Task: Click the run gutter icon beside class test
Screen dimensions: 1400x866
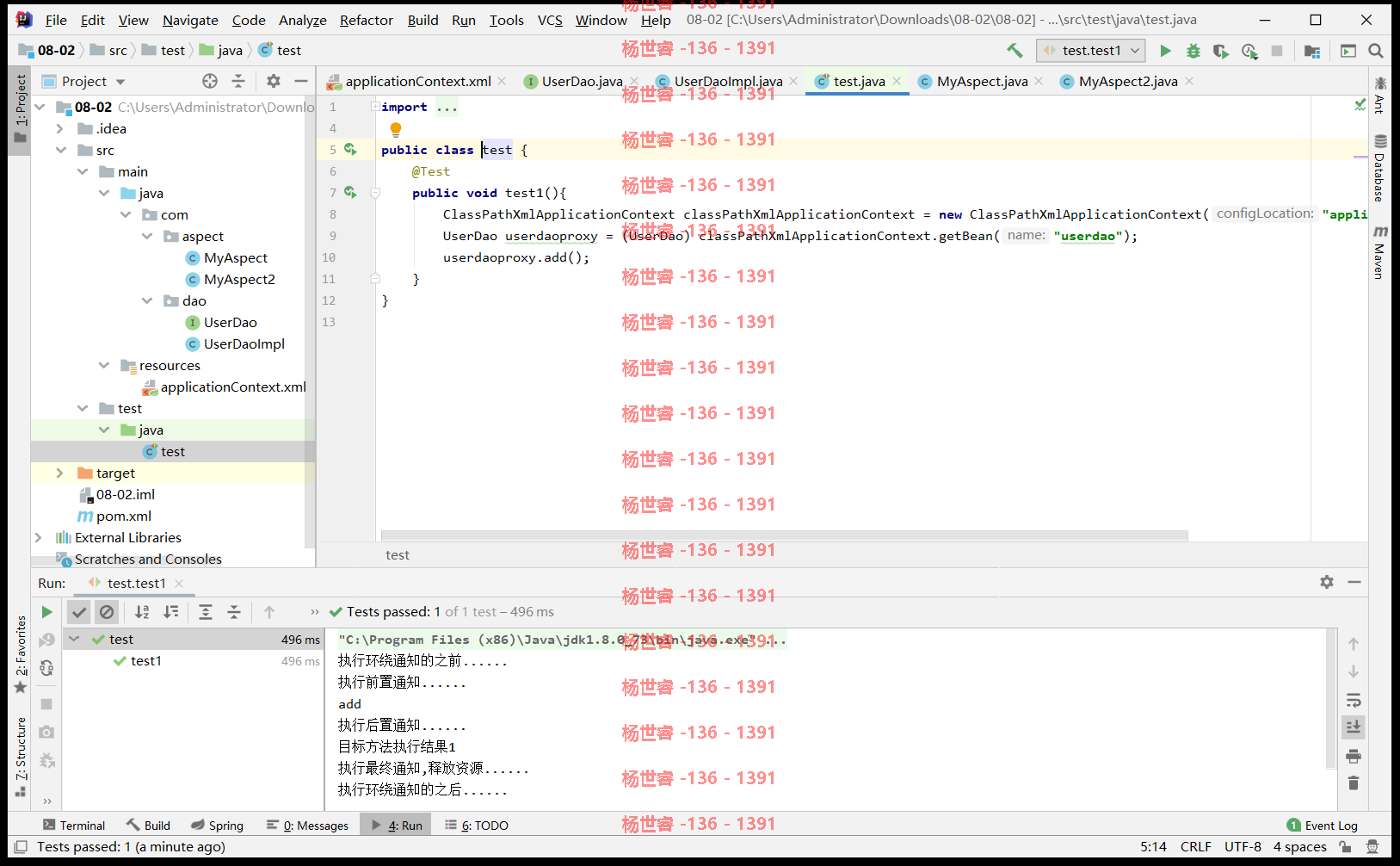Action: tap(350, 150)
